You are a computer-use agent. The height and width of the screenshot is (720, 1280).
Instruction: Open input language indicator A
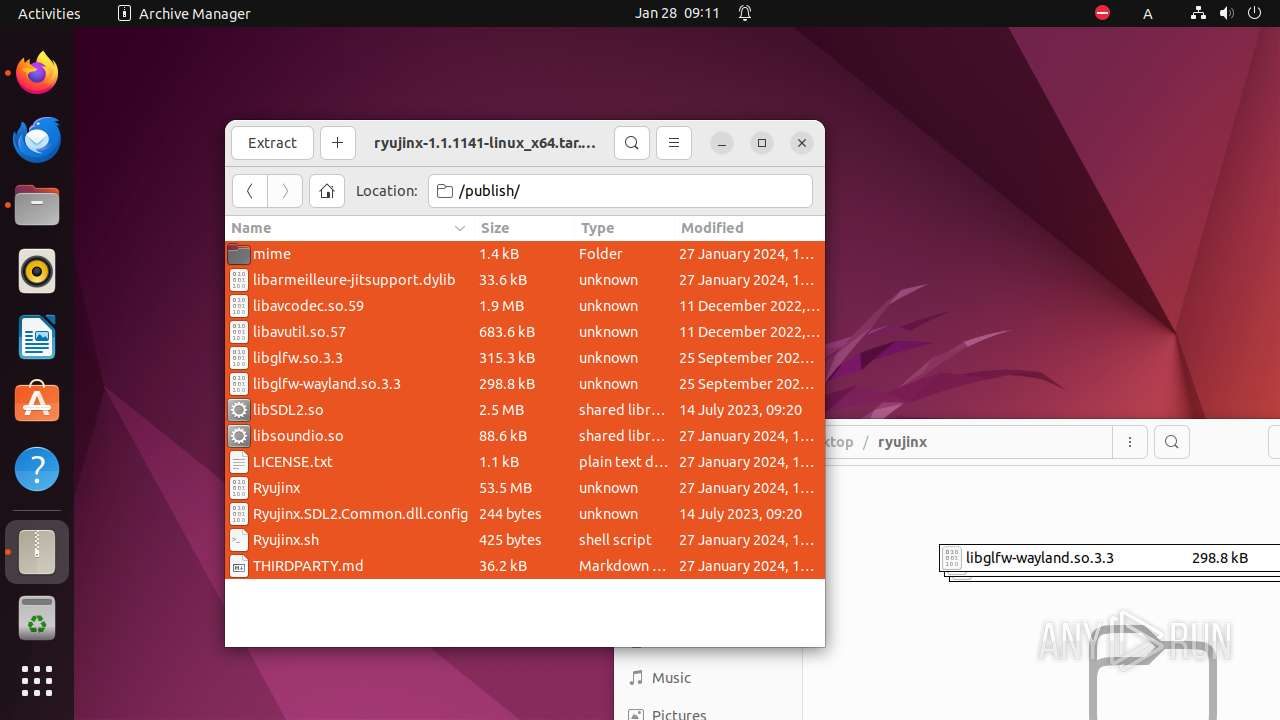(x=1148, y=13)
